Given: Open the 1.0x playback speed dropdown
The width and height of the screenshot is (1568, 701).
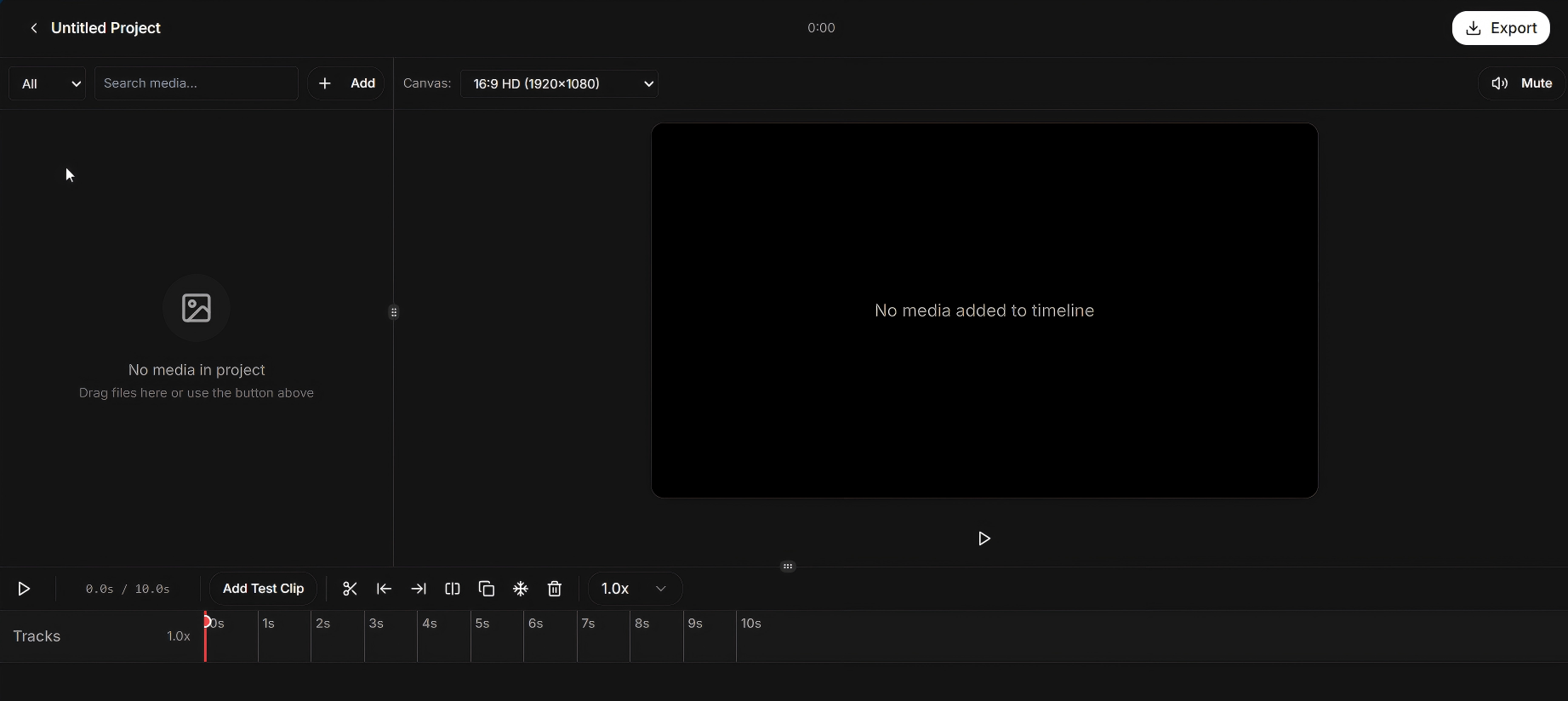Looking at the screenshot, I should pyautogui.click(x=635, y=589).
